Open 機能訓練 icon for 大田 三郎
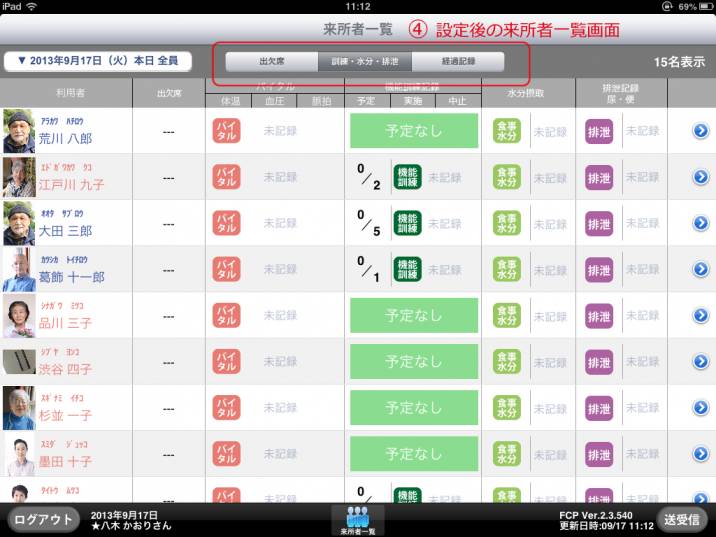This screenshot has height=537, width=716. click(407, 223)
